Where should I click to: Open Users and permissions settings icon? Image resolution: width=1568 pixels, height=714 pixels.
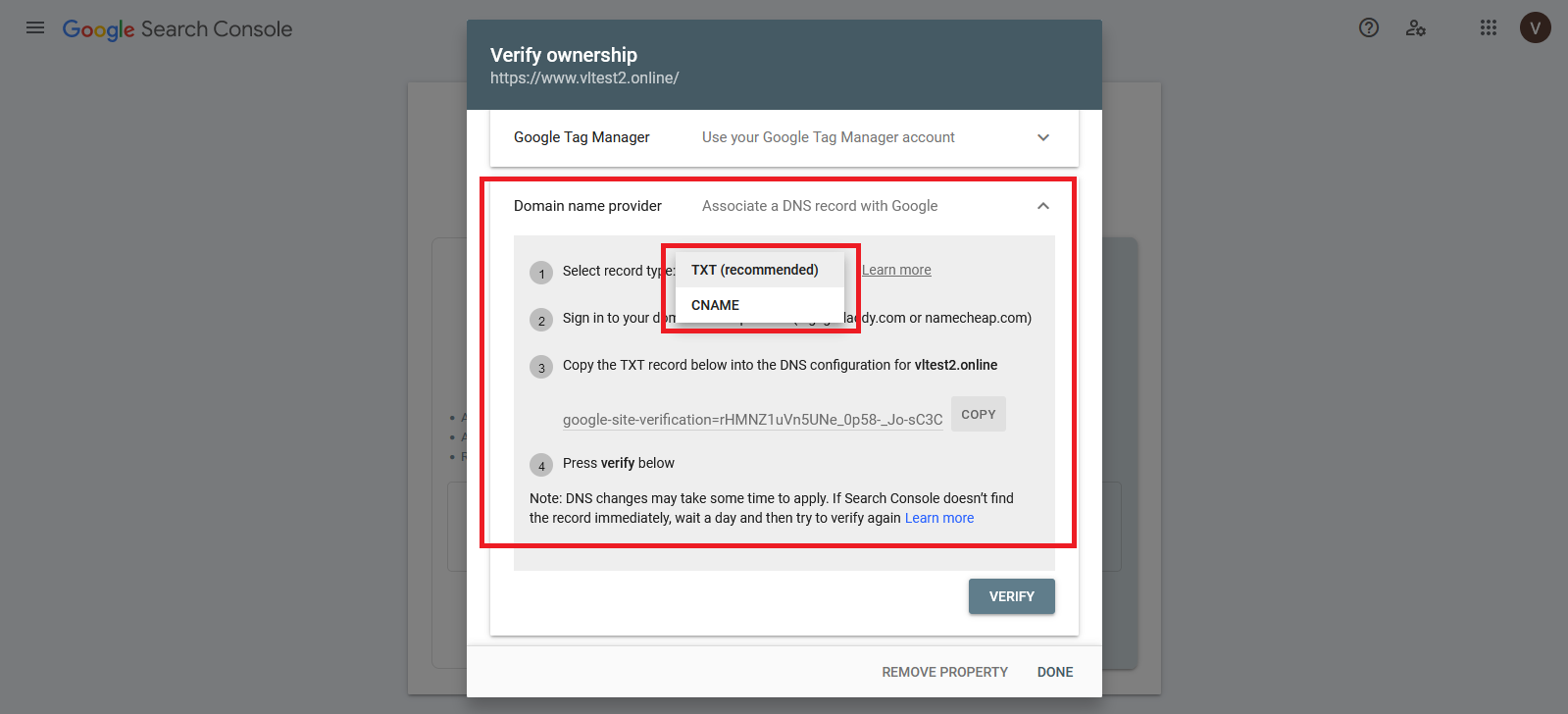point(1416,27)
